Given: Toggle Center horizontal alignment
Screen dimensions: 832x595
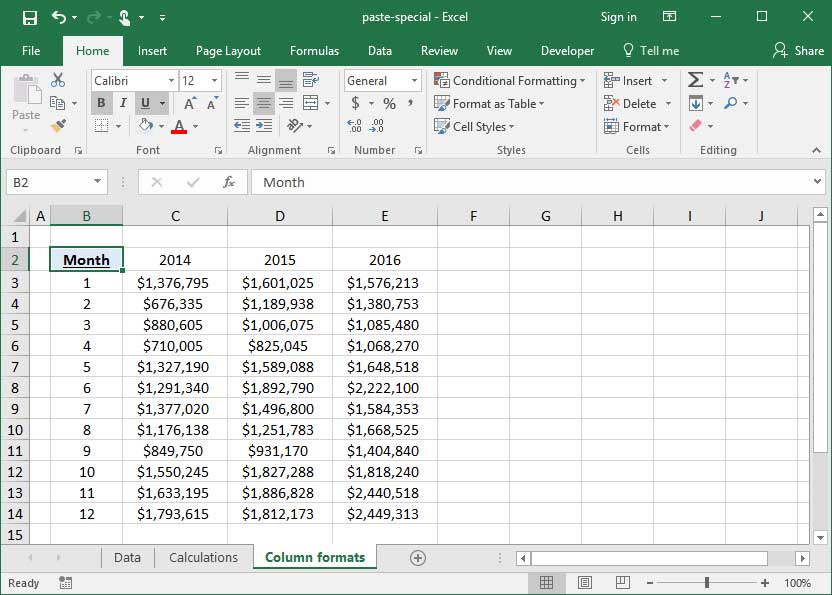Looking at the screenshot, I should tap(264, 104).
